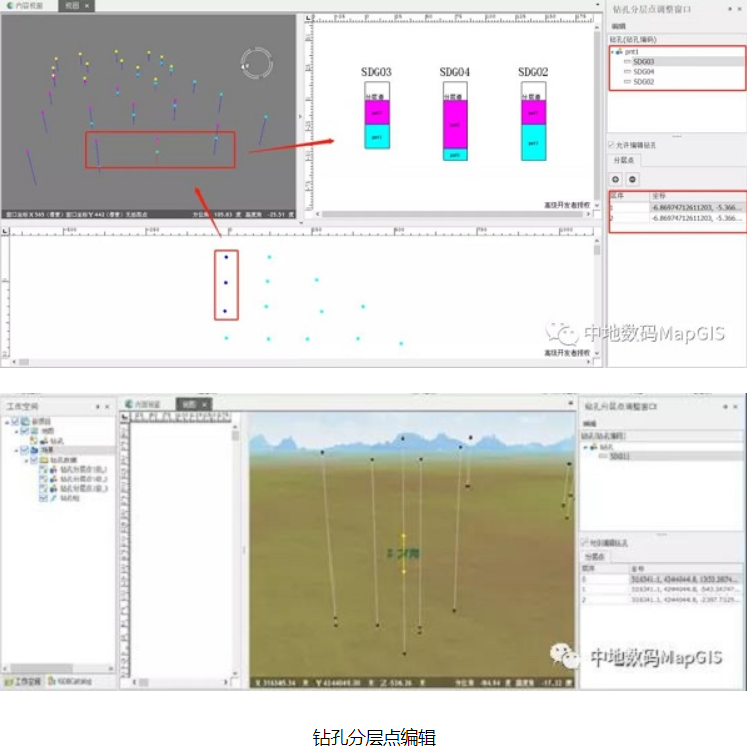Open the 分层点 tab in upper panel

[x=624, y=160]
